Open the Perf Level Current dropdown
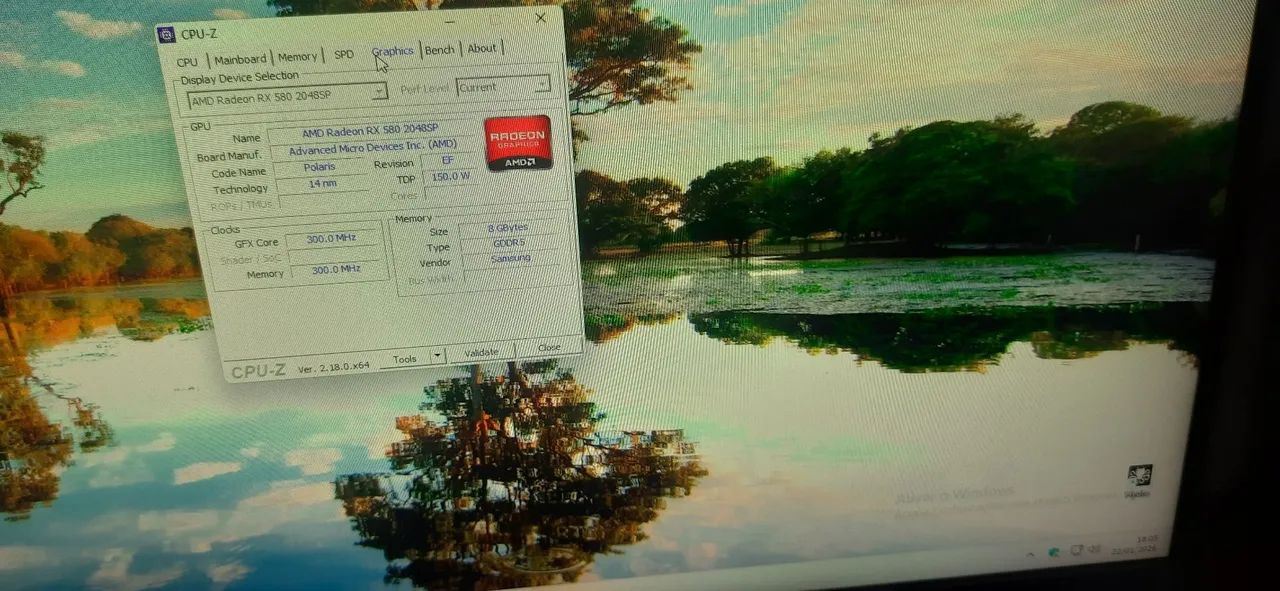 click(x=503, y=86)
